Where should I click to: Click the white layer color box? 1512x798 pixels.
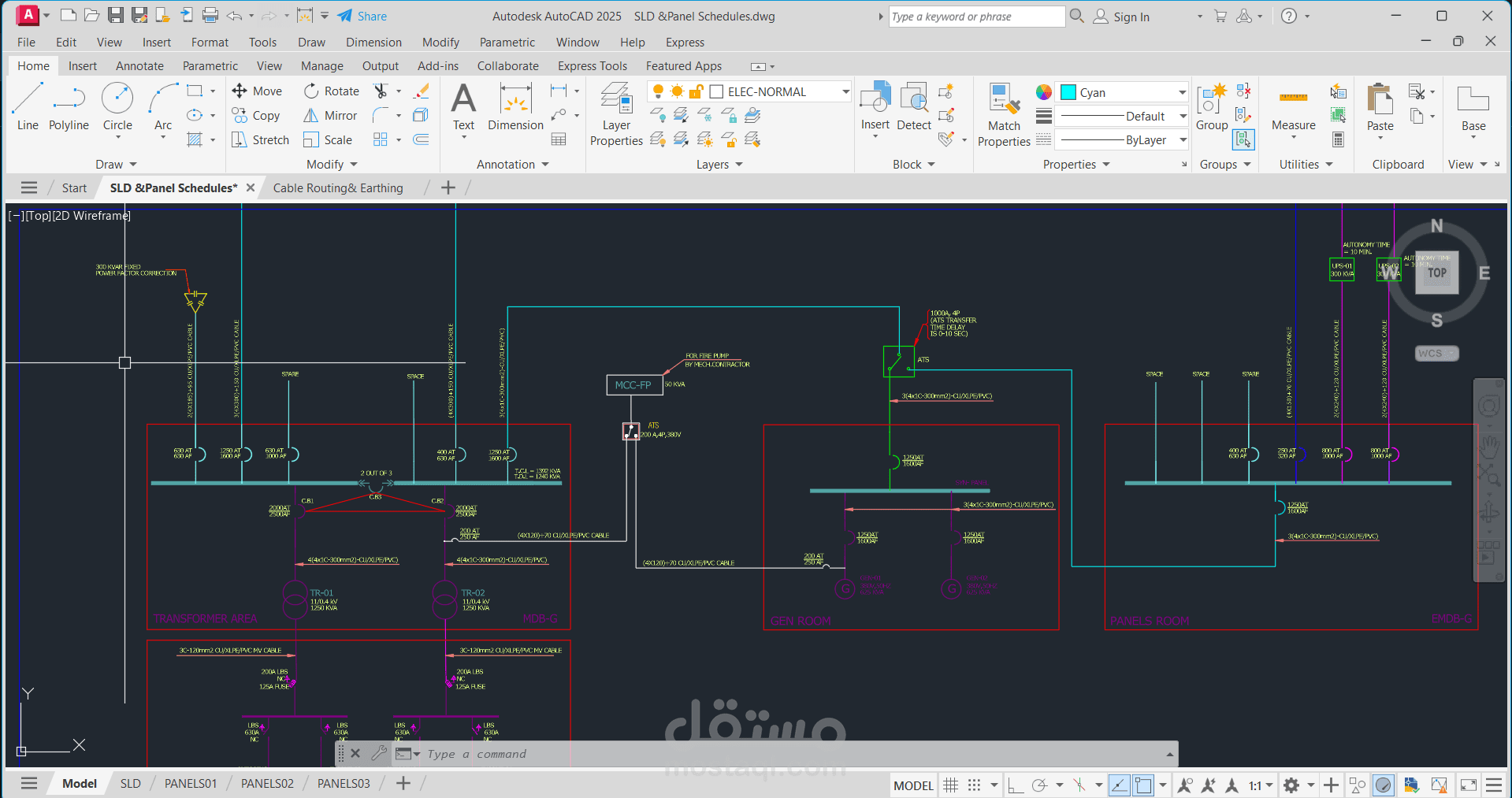click(x=716, y=91)
